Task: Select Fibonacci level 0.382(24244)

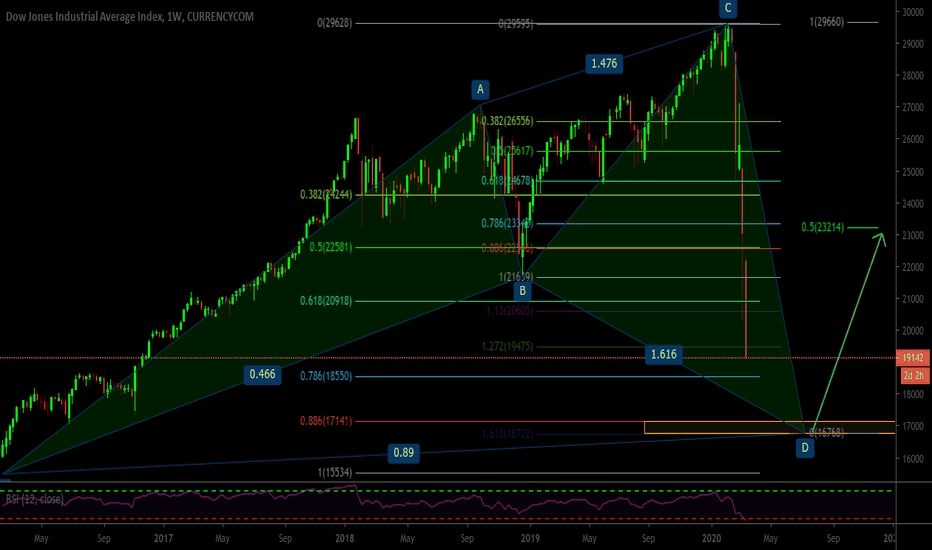Action: 326,194
